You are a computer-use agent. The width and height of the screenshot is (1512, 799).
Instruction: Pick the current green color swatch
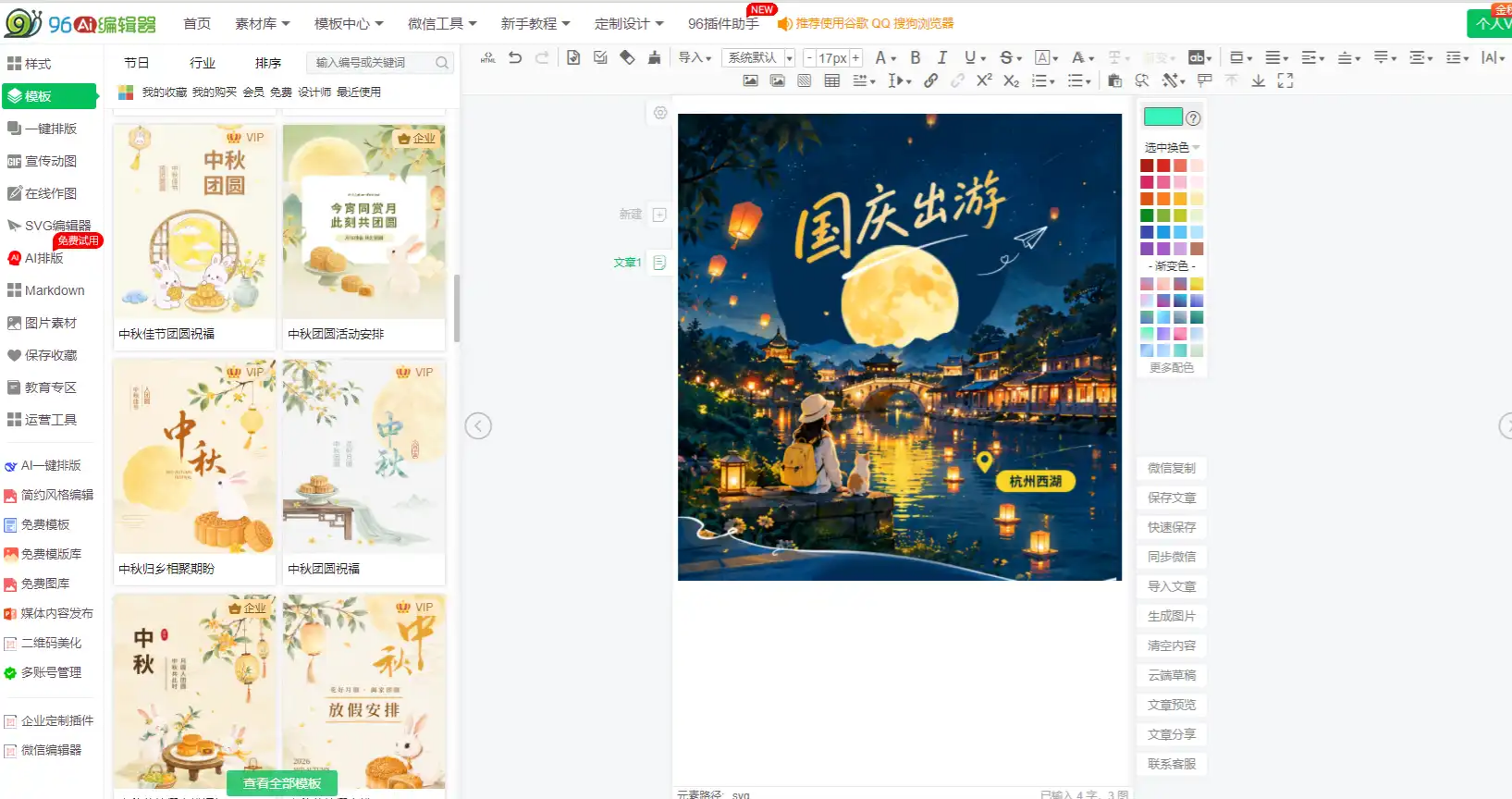(1162, 117)
